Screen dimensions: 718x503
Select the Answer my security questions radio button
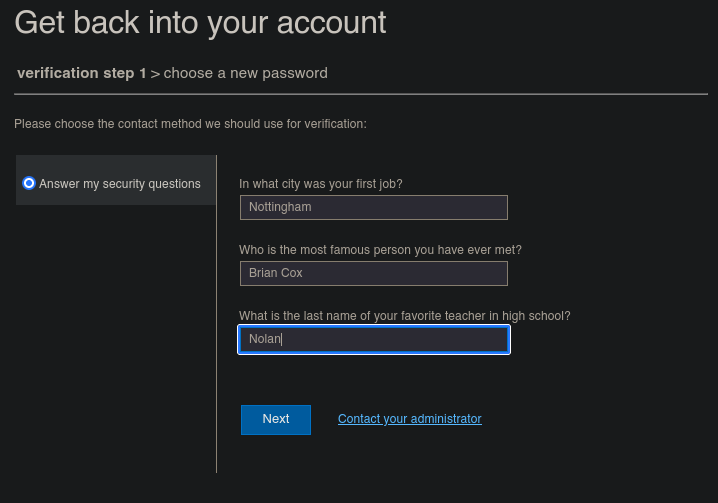[29, 183]
